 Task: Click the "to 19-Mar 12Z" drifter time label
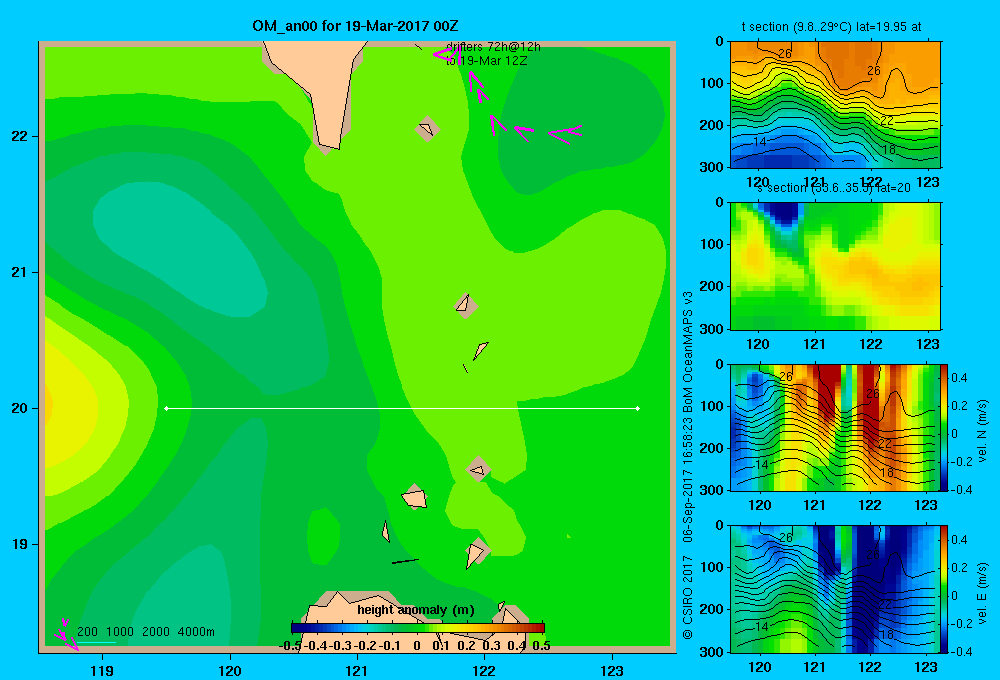coord(487,61)
